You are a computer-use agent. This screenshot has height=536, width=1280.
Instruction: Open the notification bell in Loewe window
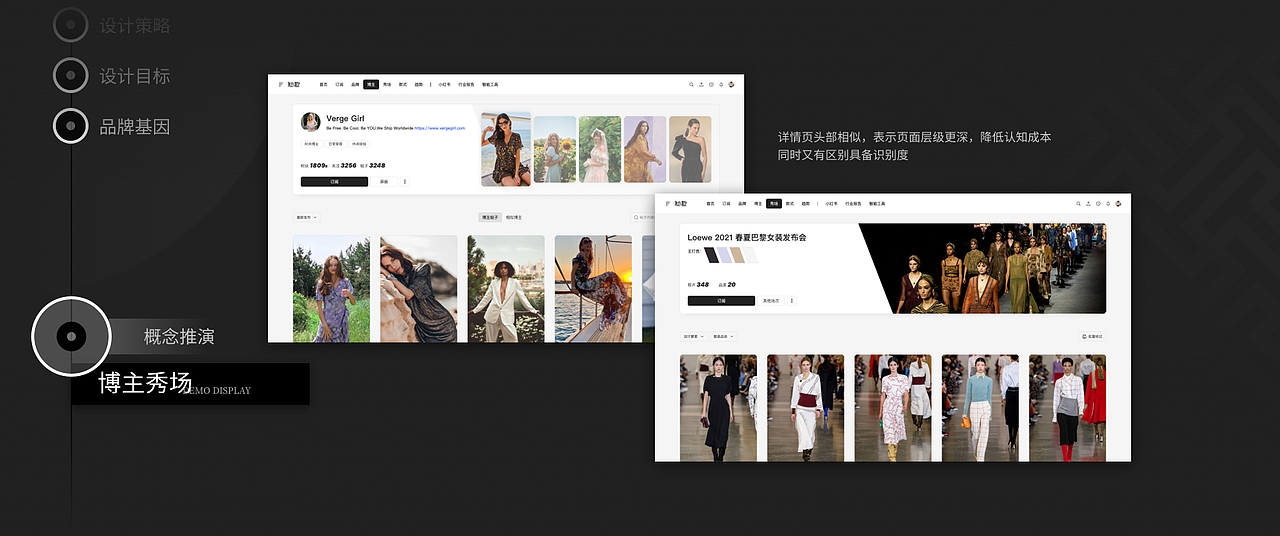(1108, 204)
